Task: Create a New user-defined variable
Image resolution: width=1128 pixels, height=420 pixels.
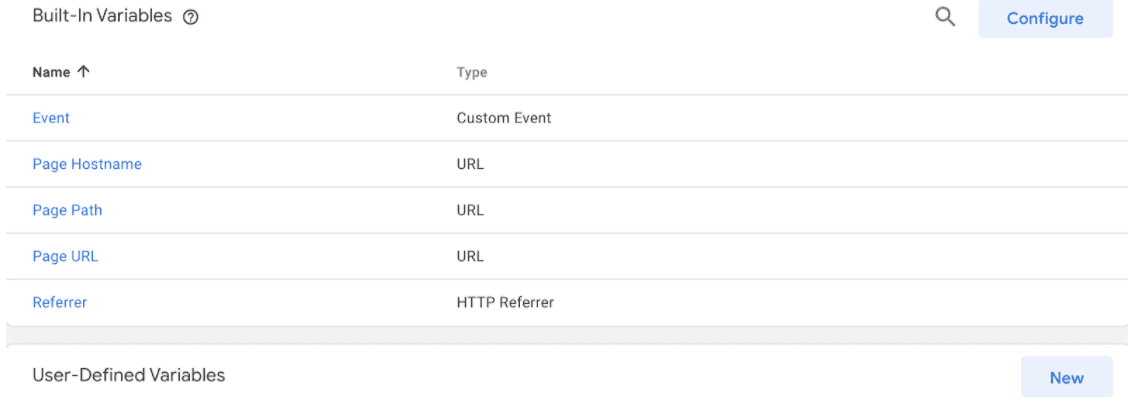Action: pos(1066,377)
